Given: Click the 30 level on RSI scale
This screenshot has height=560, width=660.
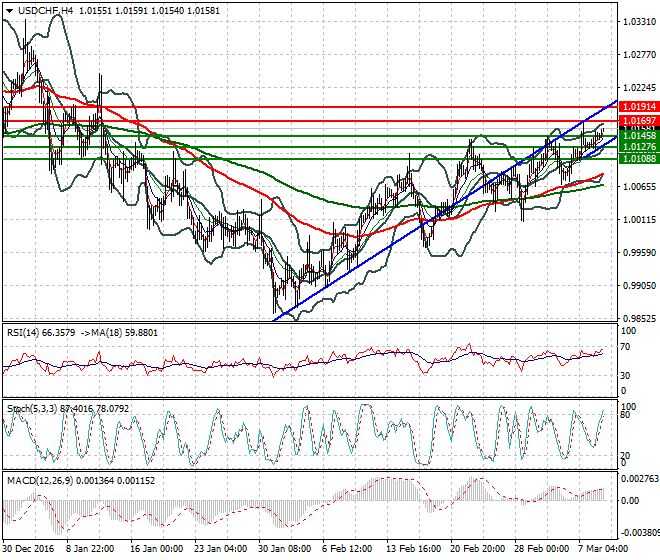Looking at the screenshot, I should point(625,376).
